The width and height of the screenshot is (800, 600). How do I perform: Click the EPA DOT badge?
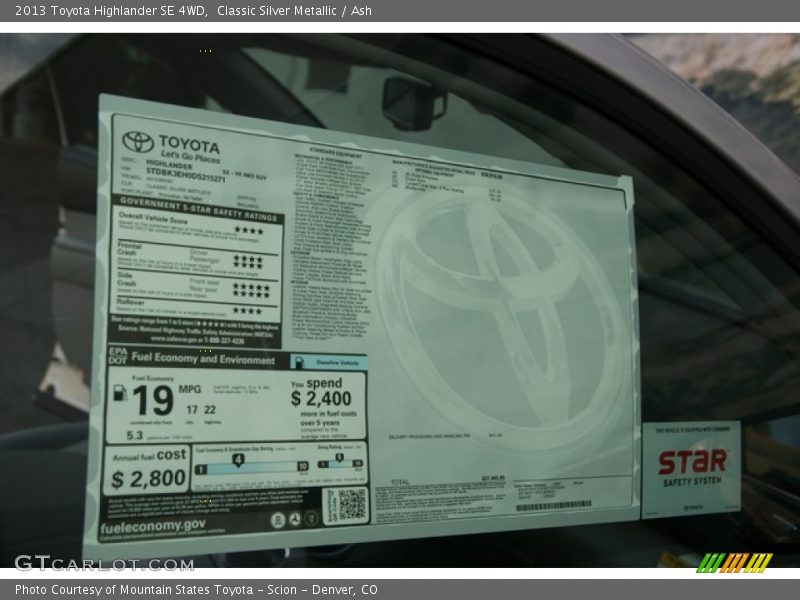coord(117,356)
